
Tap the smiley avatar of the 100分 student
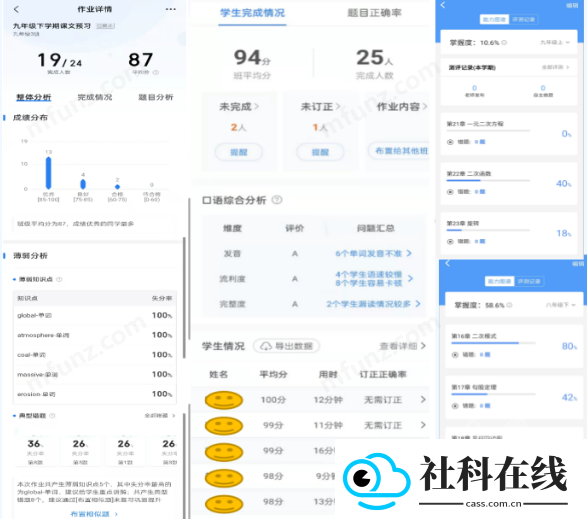pos(224,400)
